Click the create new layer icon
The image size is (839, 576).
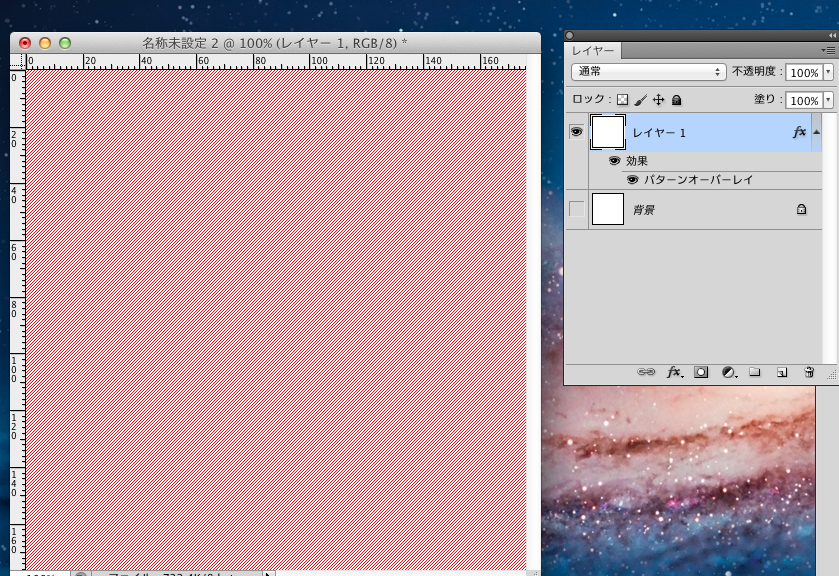(782, 372)
